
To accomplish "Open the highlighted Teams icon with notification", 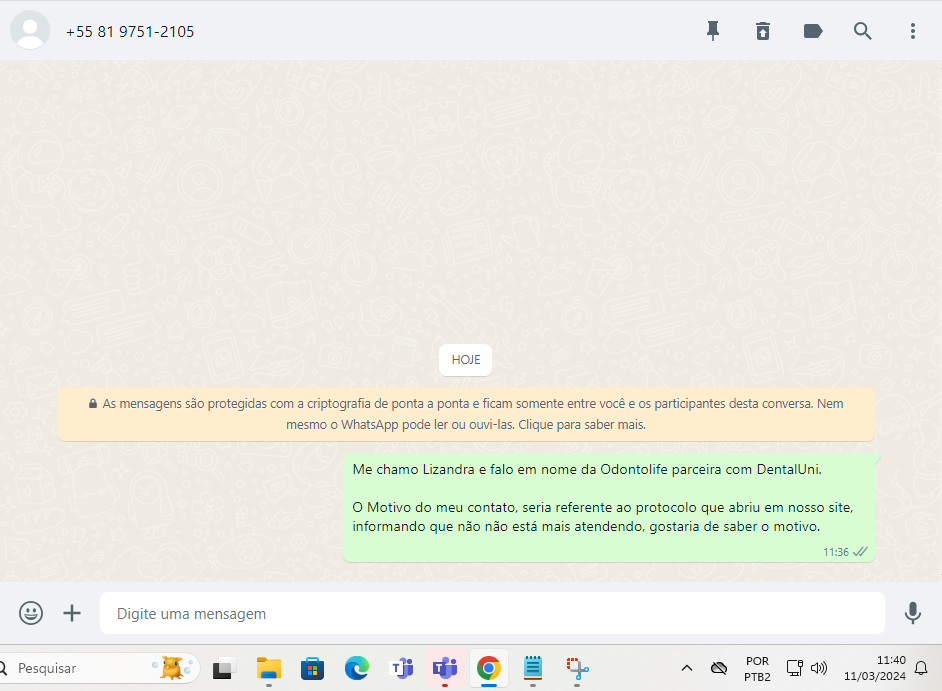I will pyautogui.click(x=445, y=668).
